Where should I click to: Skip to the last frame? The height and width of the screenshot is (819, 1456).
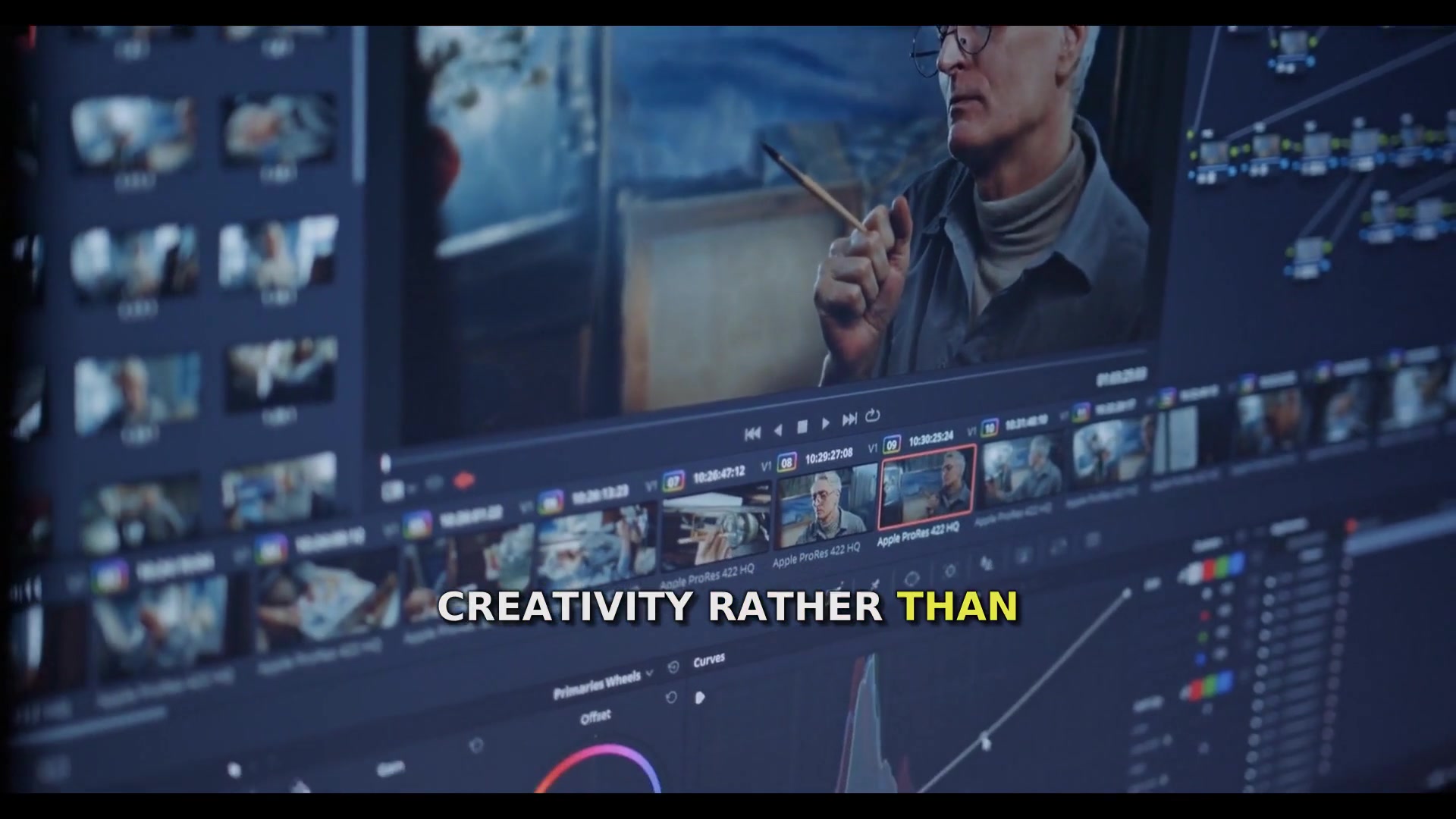click(850, 419)
